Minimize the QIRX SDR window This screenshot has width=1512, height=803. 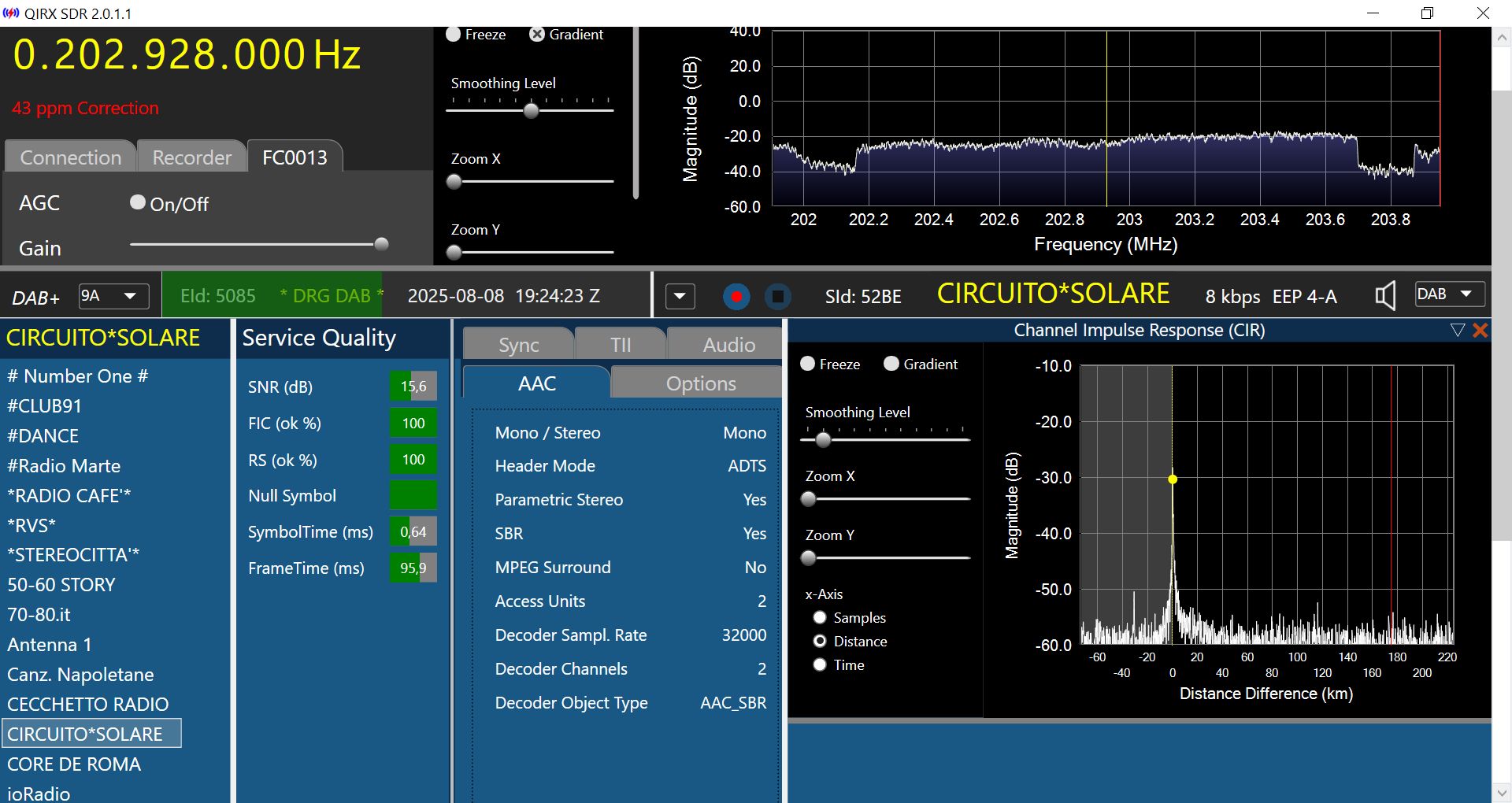click(x=1373, y=13)
